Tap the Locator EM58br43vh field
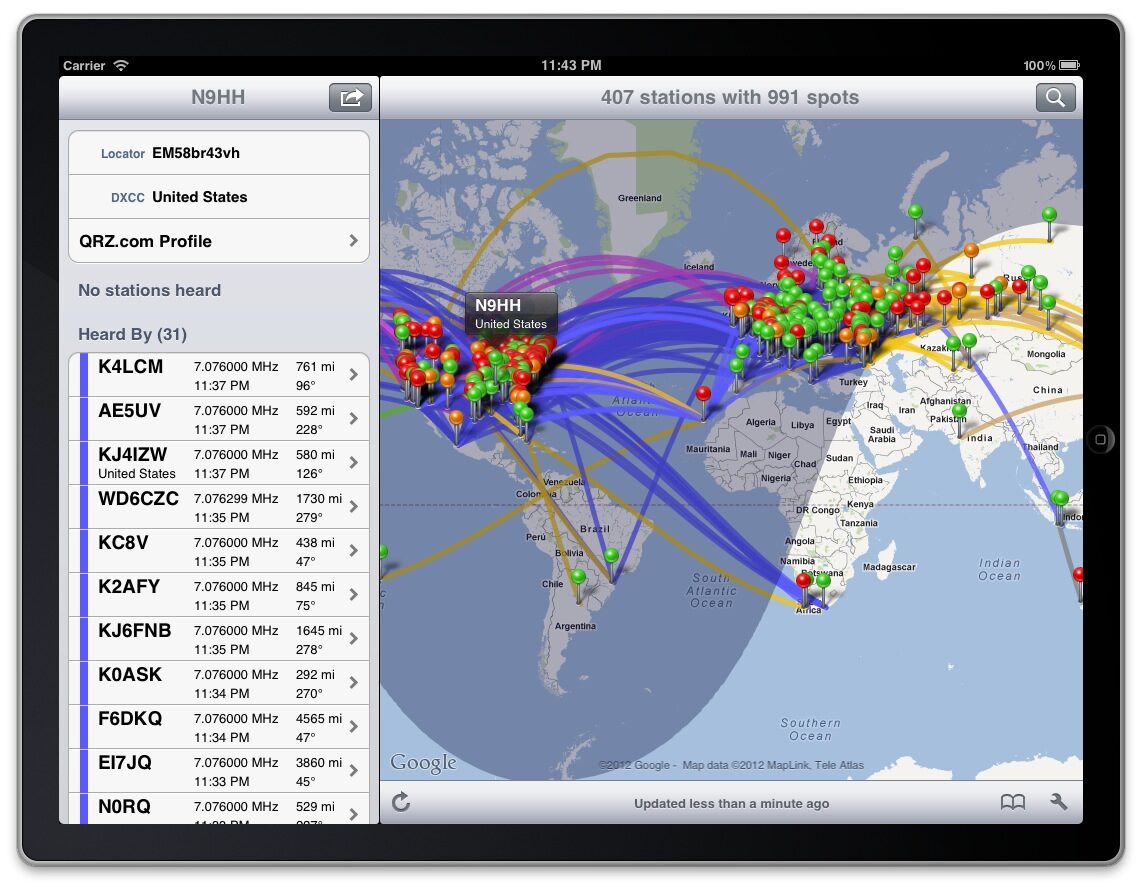The height and width of the screenshot is (887, 1143). point(219,153)
